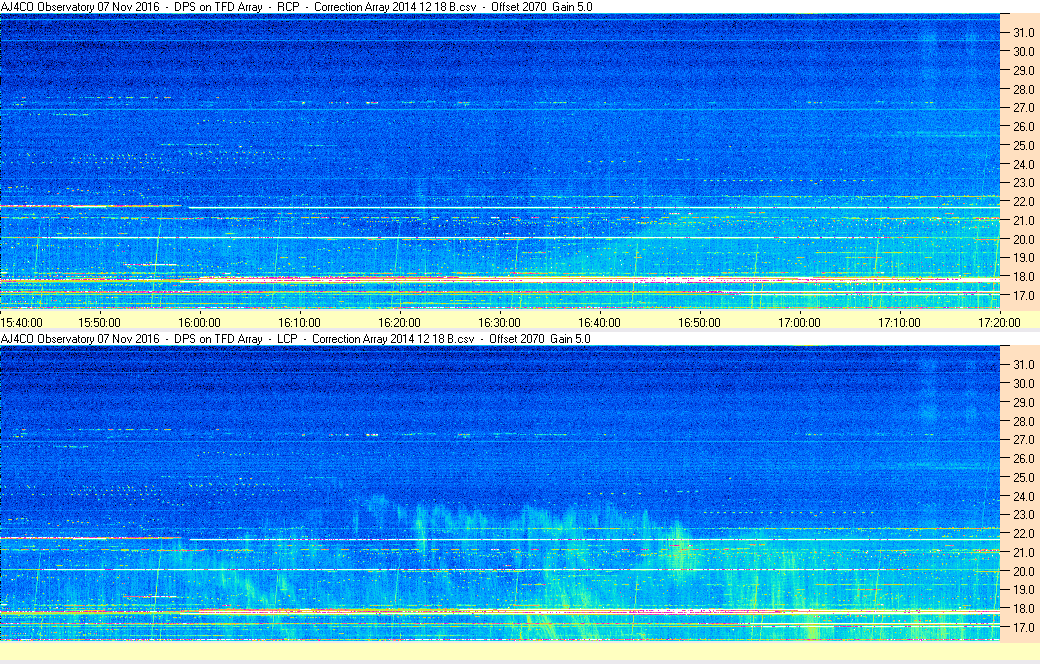Image resolution: width=1040 pixels, height=664 pixels.
Task: Click the 29.0 frequency label on RCP panel
Action: tap(1023, 70)
